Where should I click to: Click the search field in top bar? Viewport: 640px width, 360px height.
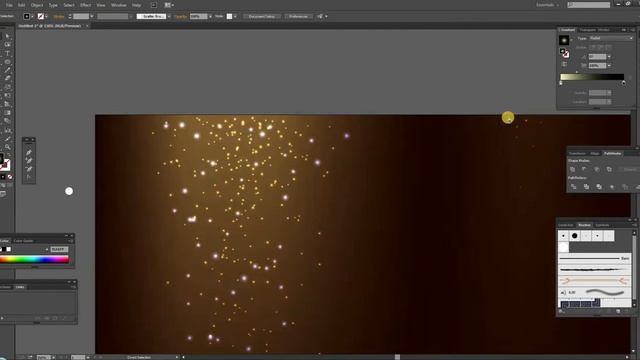point(589,5)
